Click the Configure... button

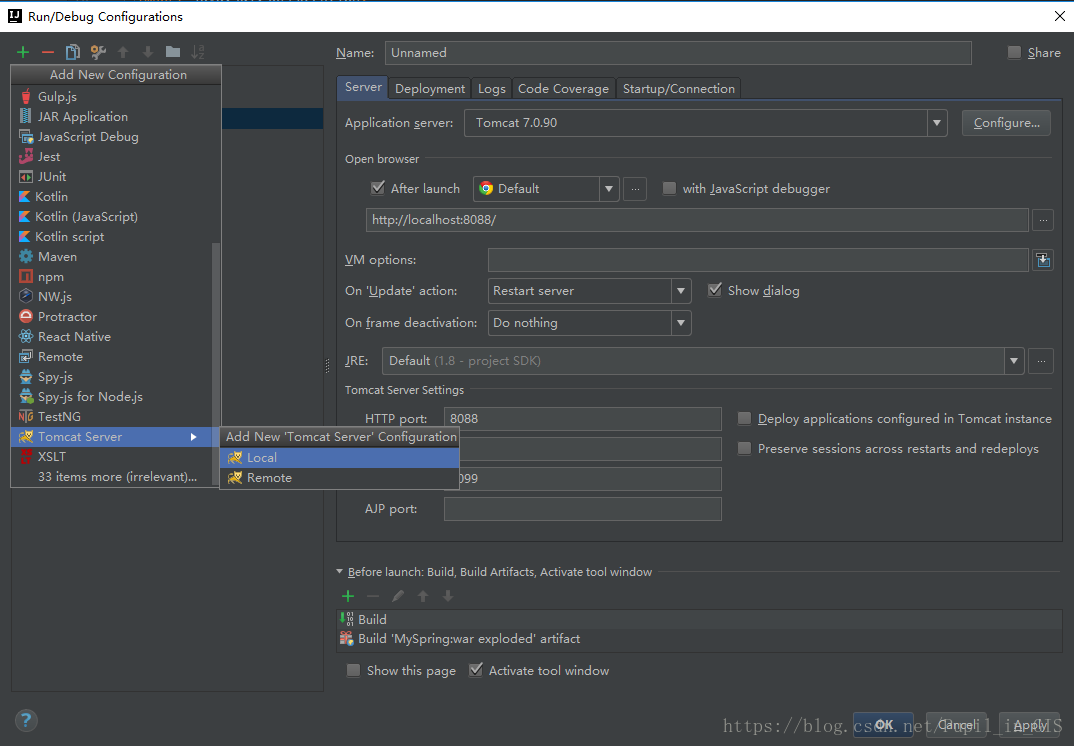1006,123
